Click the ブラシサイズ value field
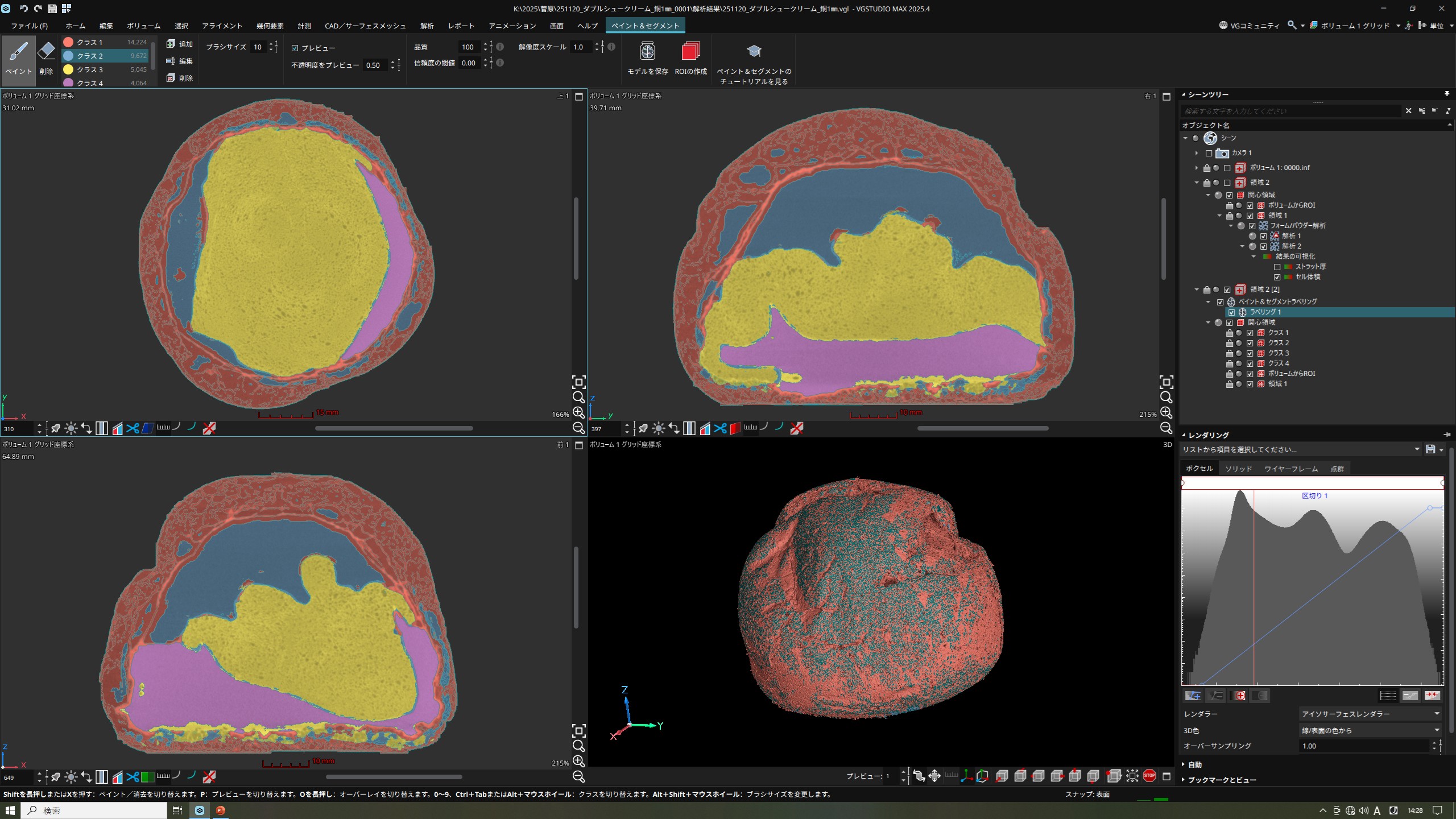 coord(259,47)
